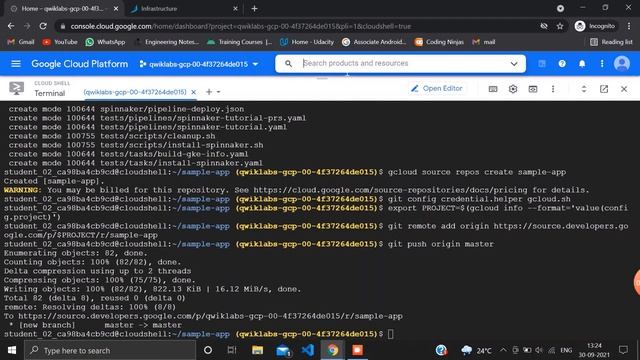The width and height of the screenshot is (640, 360).
Task: Open the notifications bell
Action: [x=582, y=64]
